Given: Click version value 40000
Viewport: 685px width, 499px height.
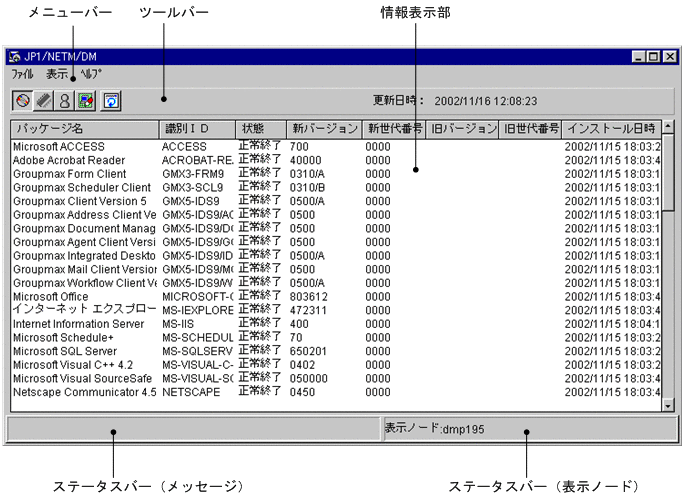Looking at the screenshot, I should (x=305, y=160).
